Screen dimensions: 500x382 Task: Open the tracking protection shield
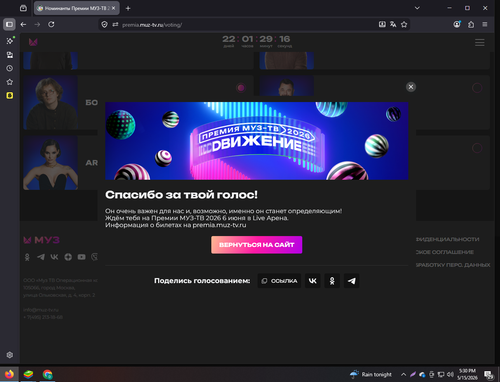(104, 25)
